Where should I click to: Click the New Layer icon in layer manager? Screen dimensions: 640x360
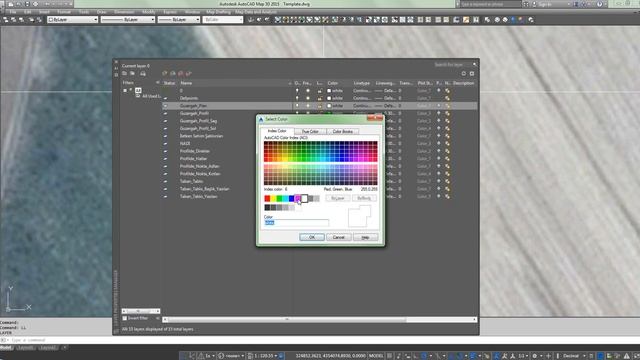(x=164, y=73)
